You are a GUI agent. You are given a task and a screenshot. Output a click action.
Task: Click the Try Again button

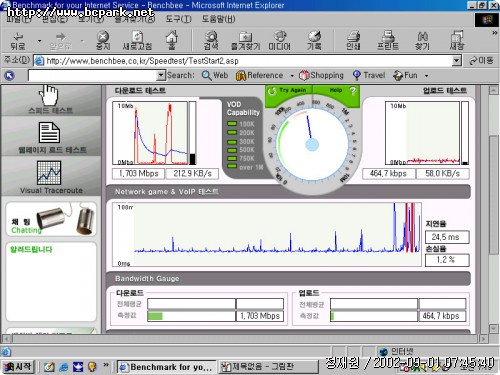coord(288,91)
